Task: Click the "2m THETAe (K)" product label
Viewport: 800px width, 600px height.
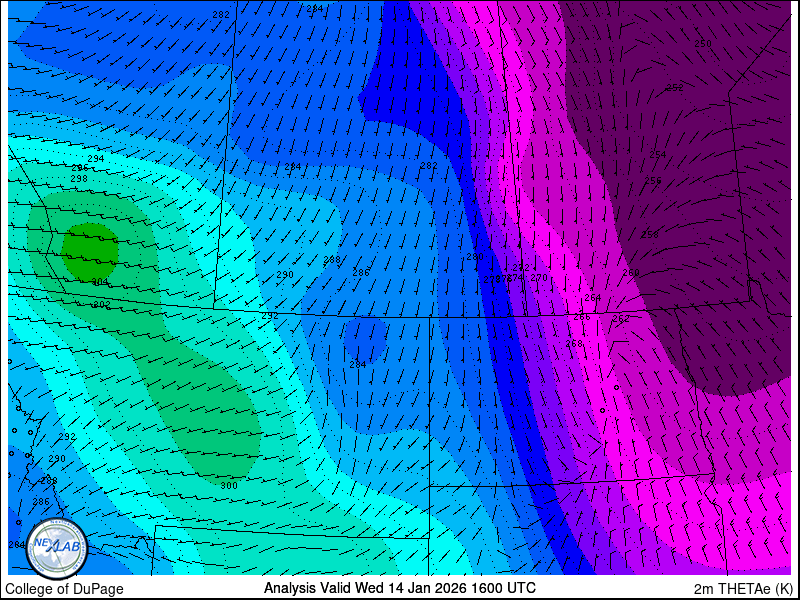Action: pyautogui.click(x=744, y=588)
